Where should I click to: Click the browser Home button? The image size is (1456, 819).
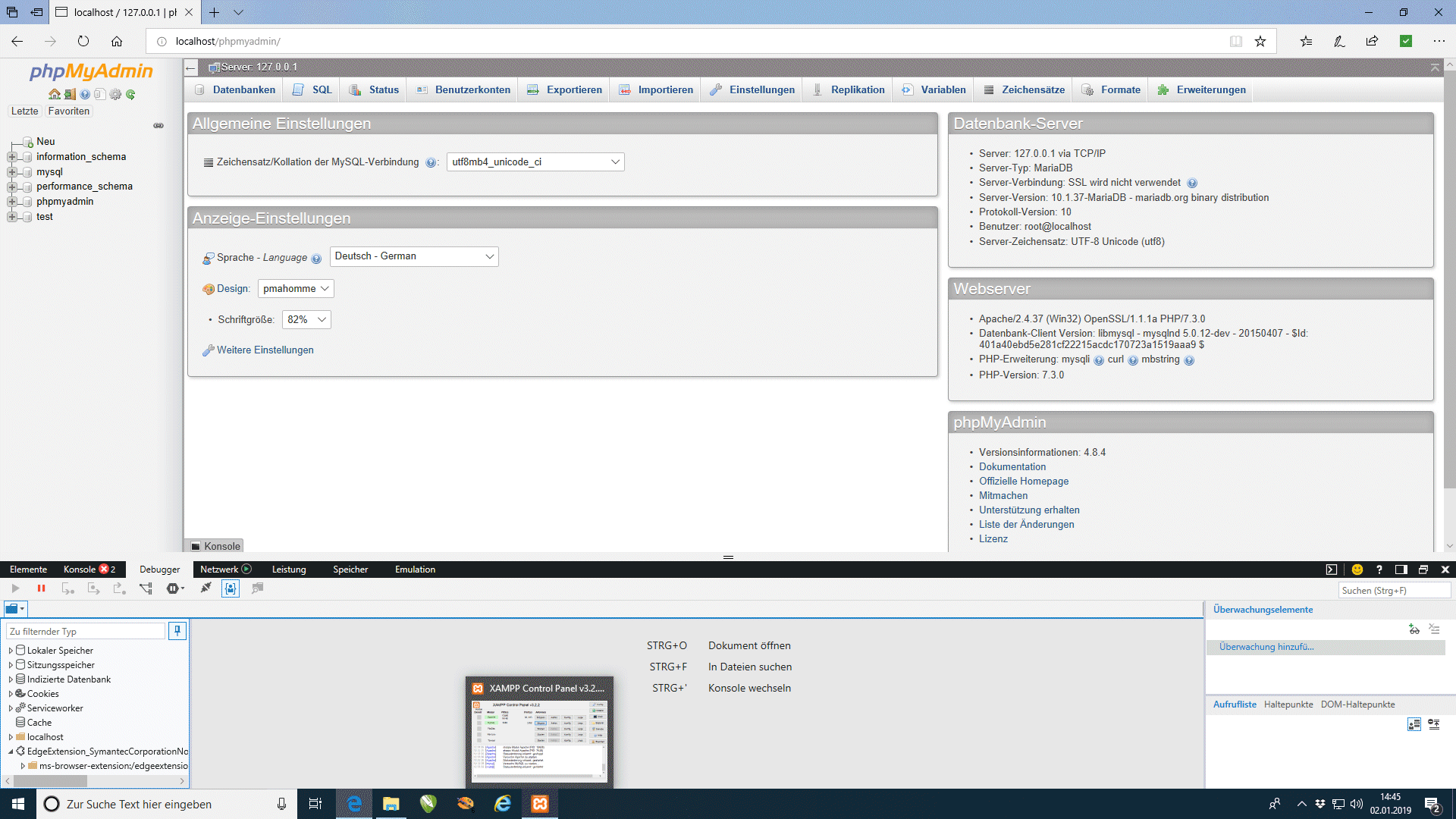[x=117, y=42]
